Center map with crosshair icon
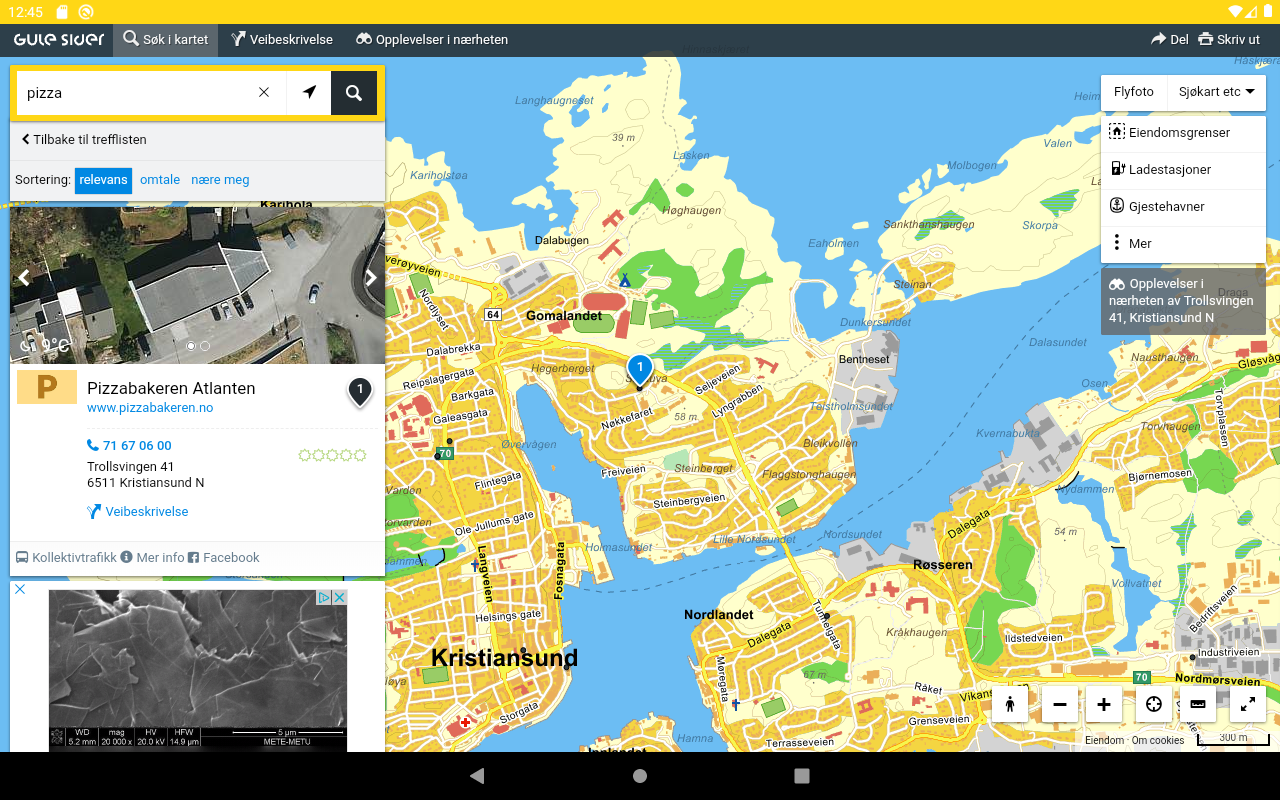The image size is (1280, 800). point(1154,704)
